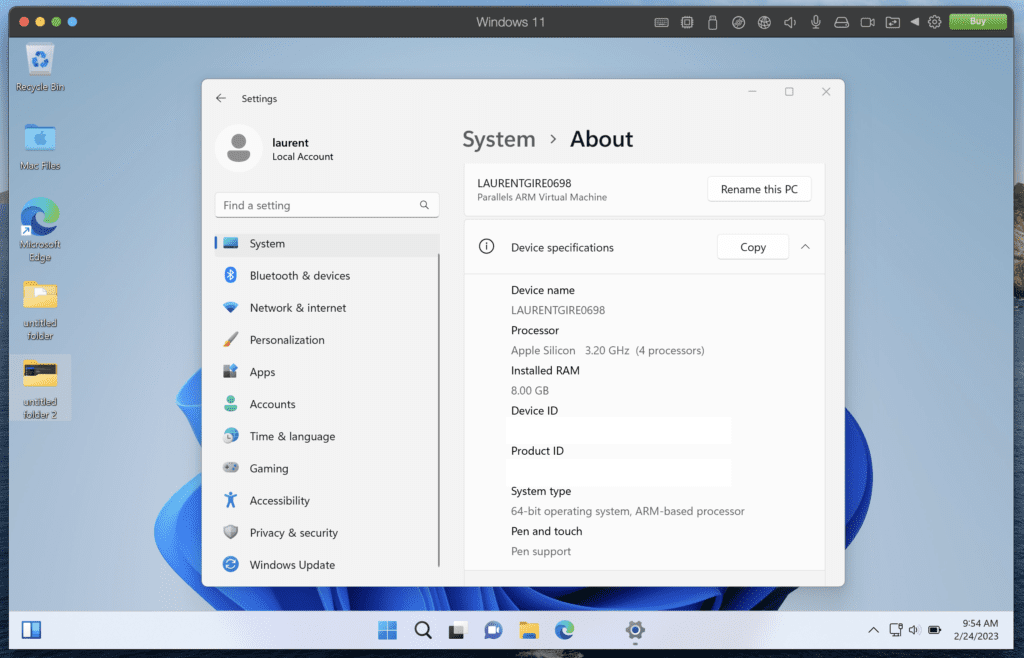Collapse the Device specifications section chevron
The width and height of the screenshot is (1024, 658).
pos(805,247)
